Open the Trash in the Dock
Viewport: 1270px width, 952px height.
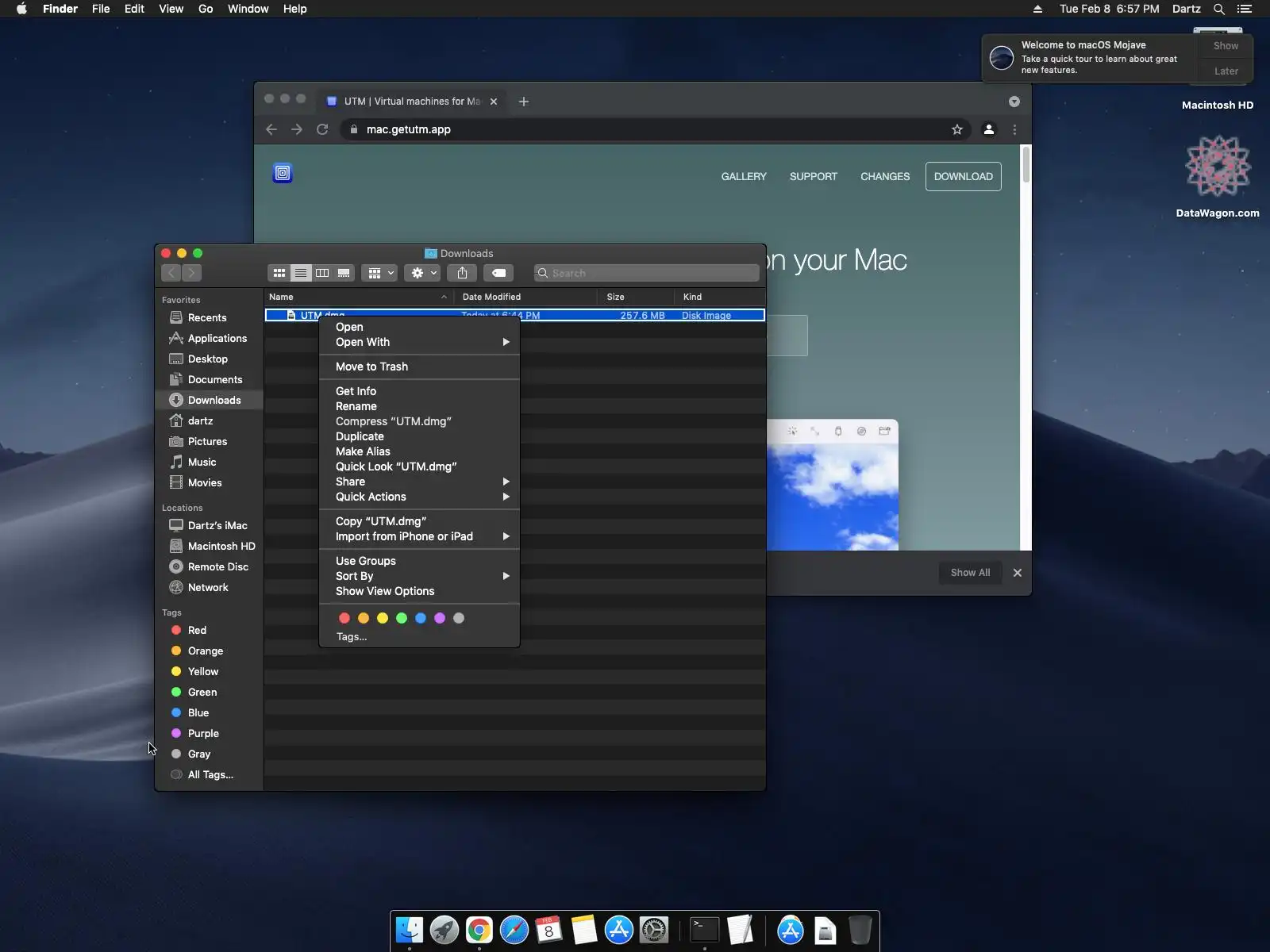click(860, 930)
